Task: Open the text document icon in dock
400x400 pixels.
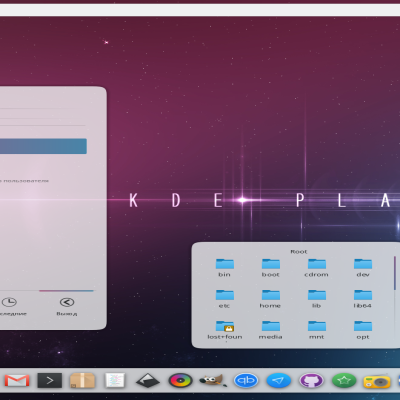Action: click(115, 380)
